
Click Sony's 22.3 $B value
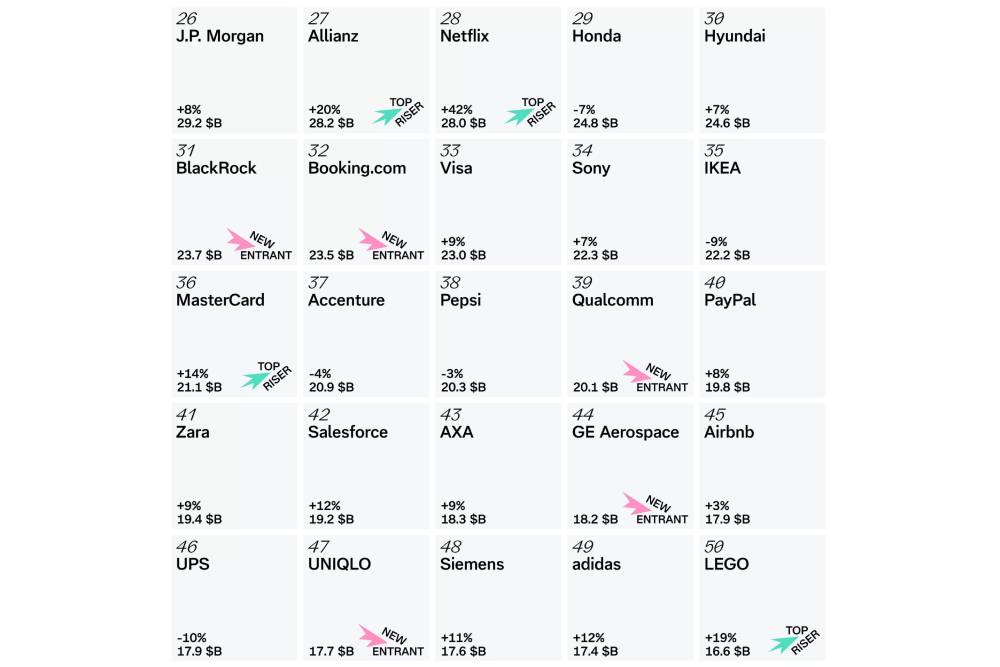tap(595, 255)
